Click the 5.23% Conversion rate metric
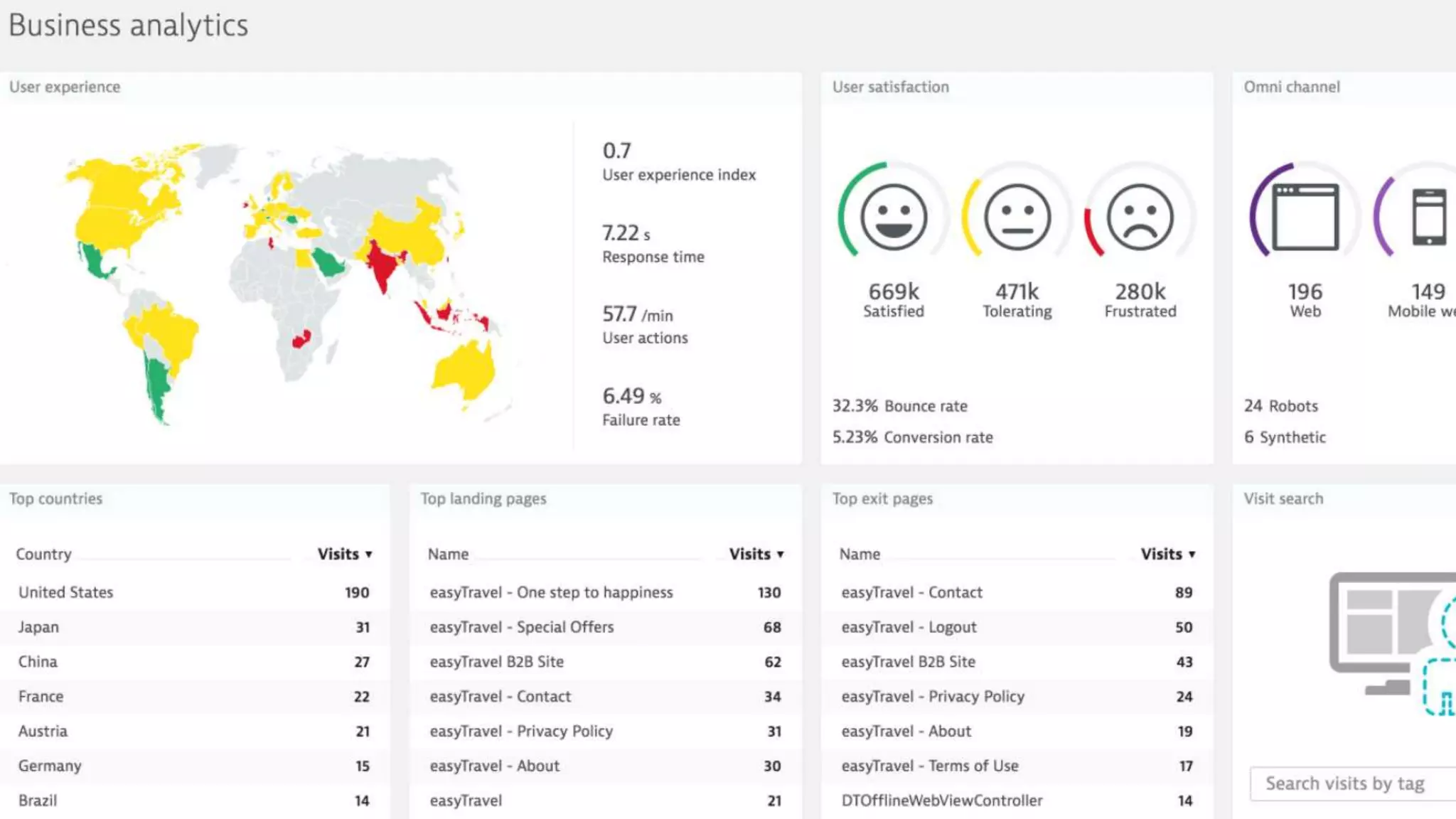 tap(912, 437)
